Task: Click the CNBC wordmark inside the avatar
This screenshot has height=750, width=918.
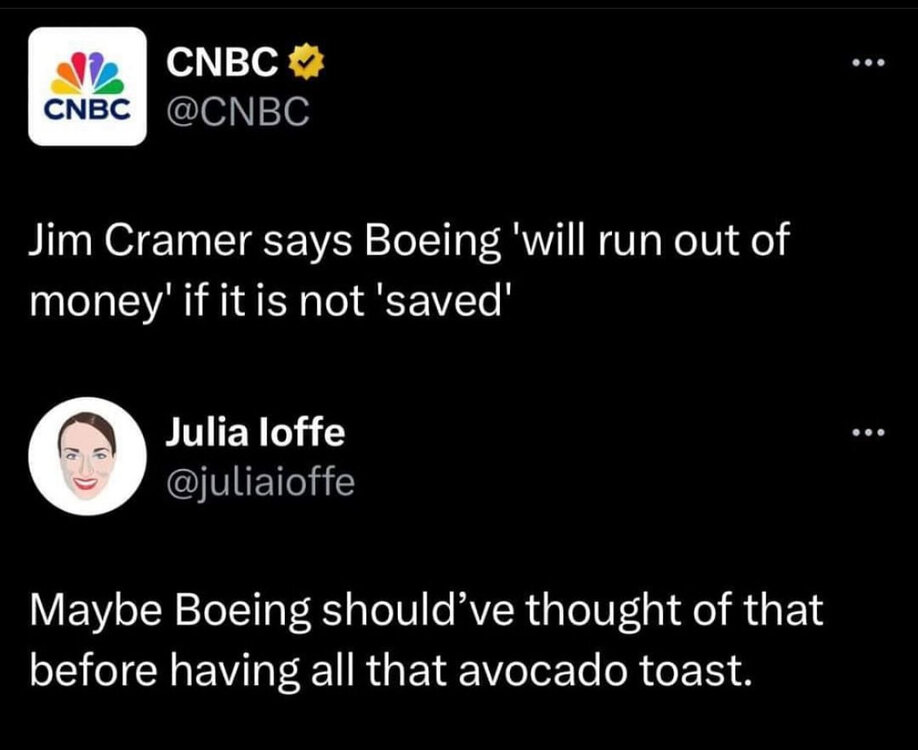Action: 88,108
